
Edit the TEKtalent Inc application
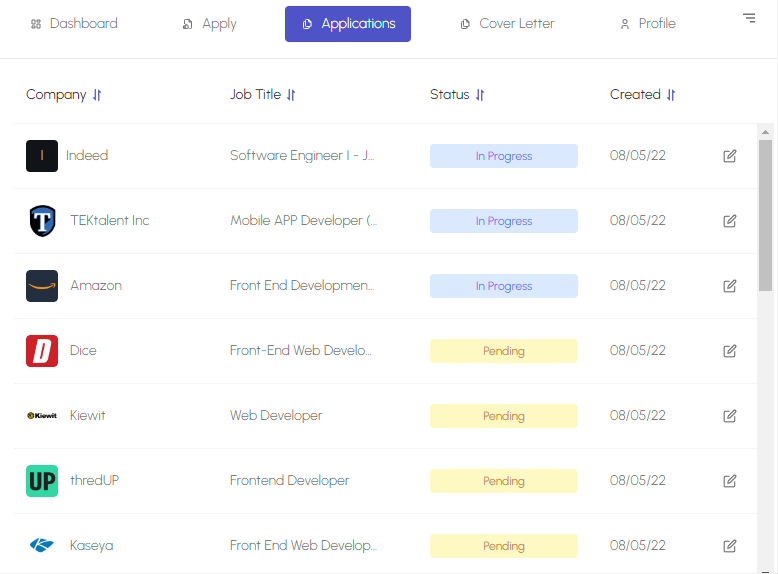tap(729, 221)
